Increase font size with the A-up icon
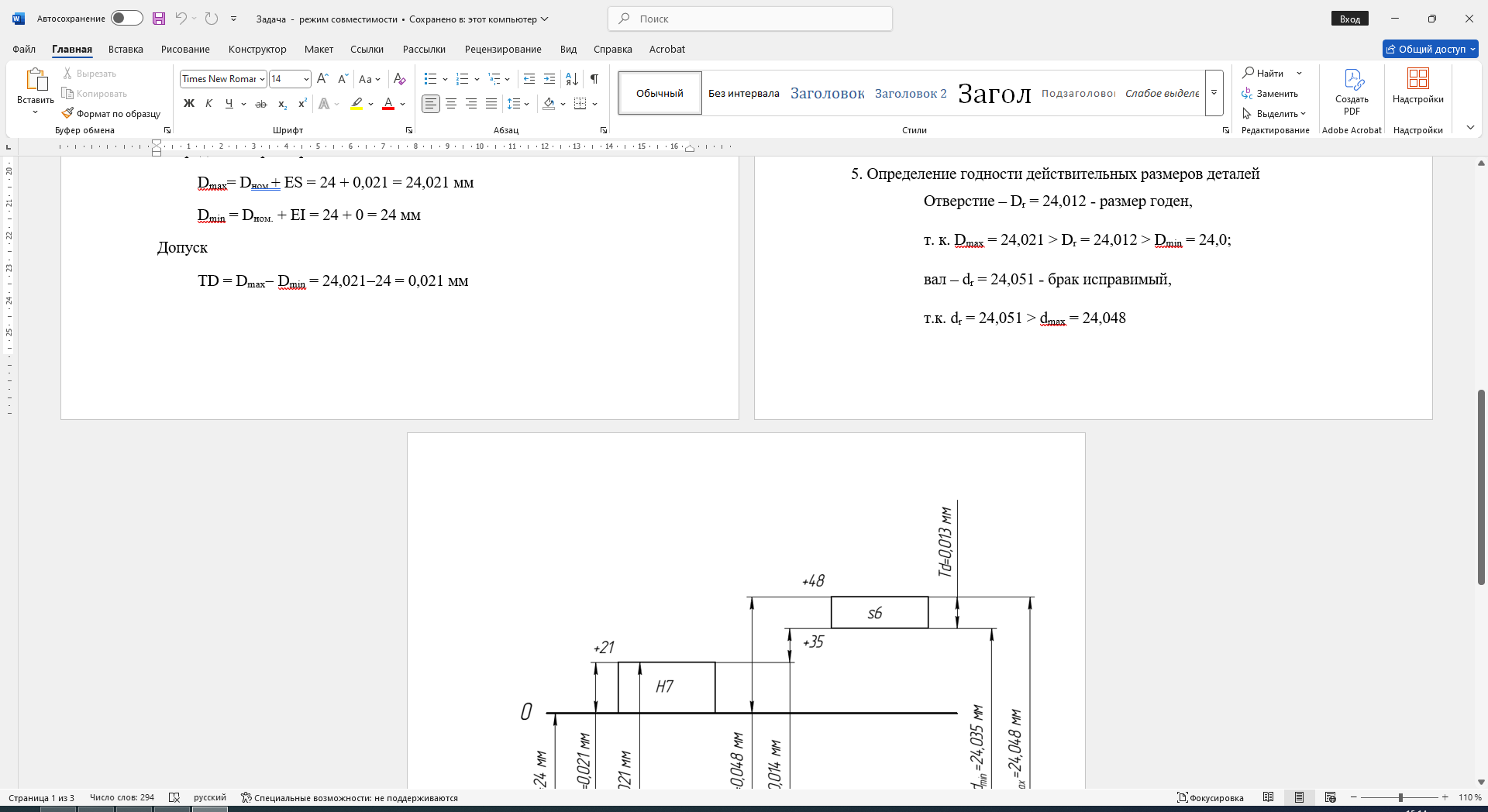The width and height of the screenshot is (1488, 812). [x=323, y=79]
